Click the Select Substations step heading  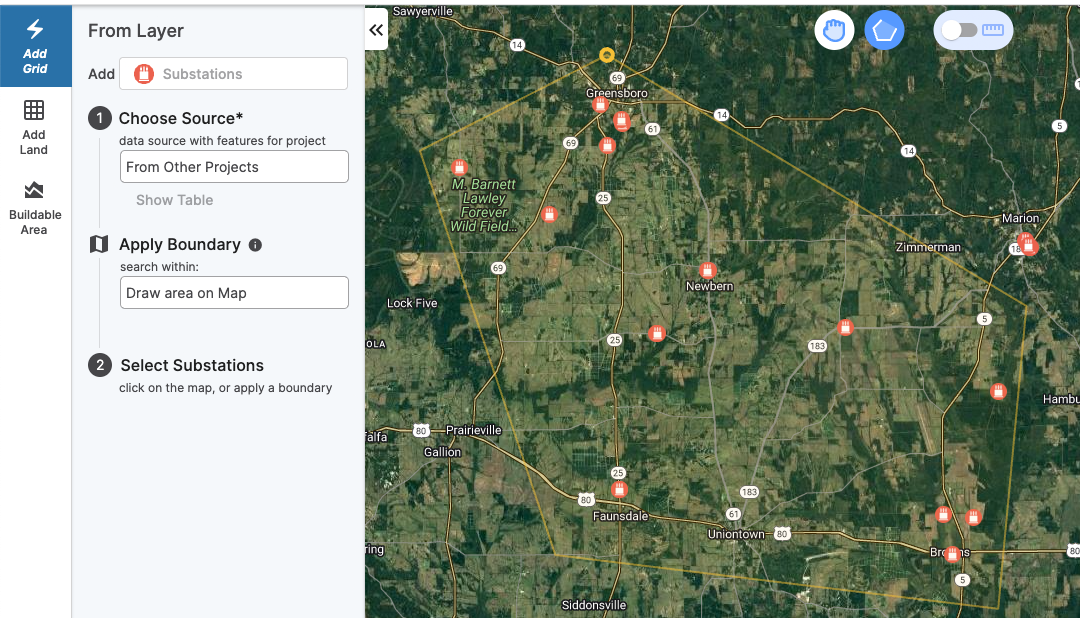[192, 365]
